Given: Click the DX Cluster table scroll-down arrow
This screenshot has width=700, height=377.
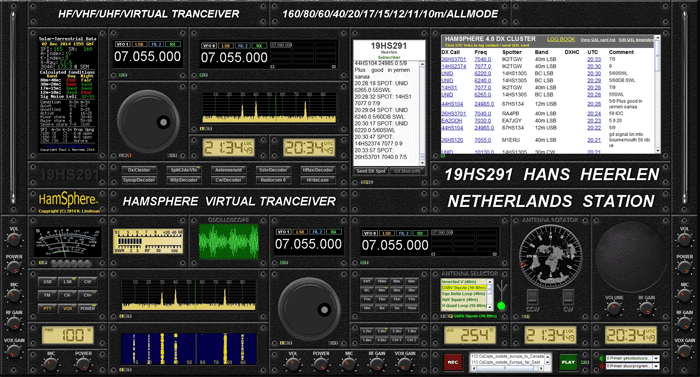Looking at the screenshot, I should (658, 151).
